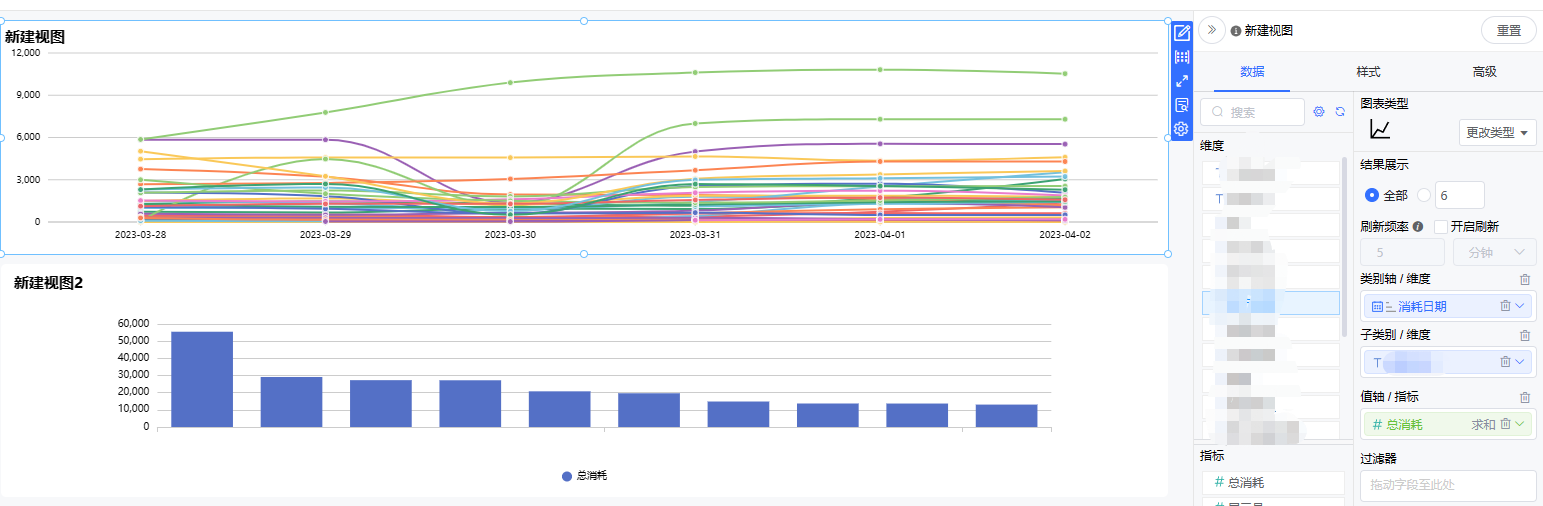The image size is (1543, 506).
Task: Click the result count field showing 6
Action: click(1460, 195)
